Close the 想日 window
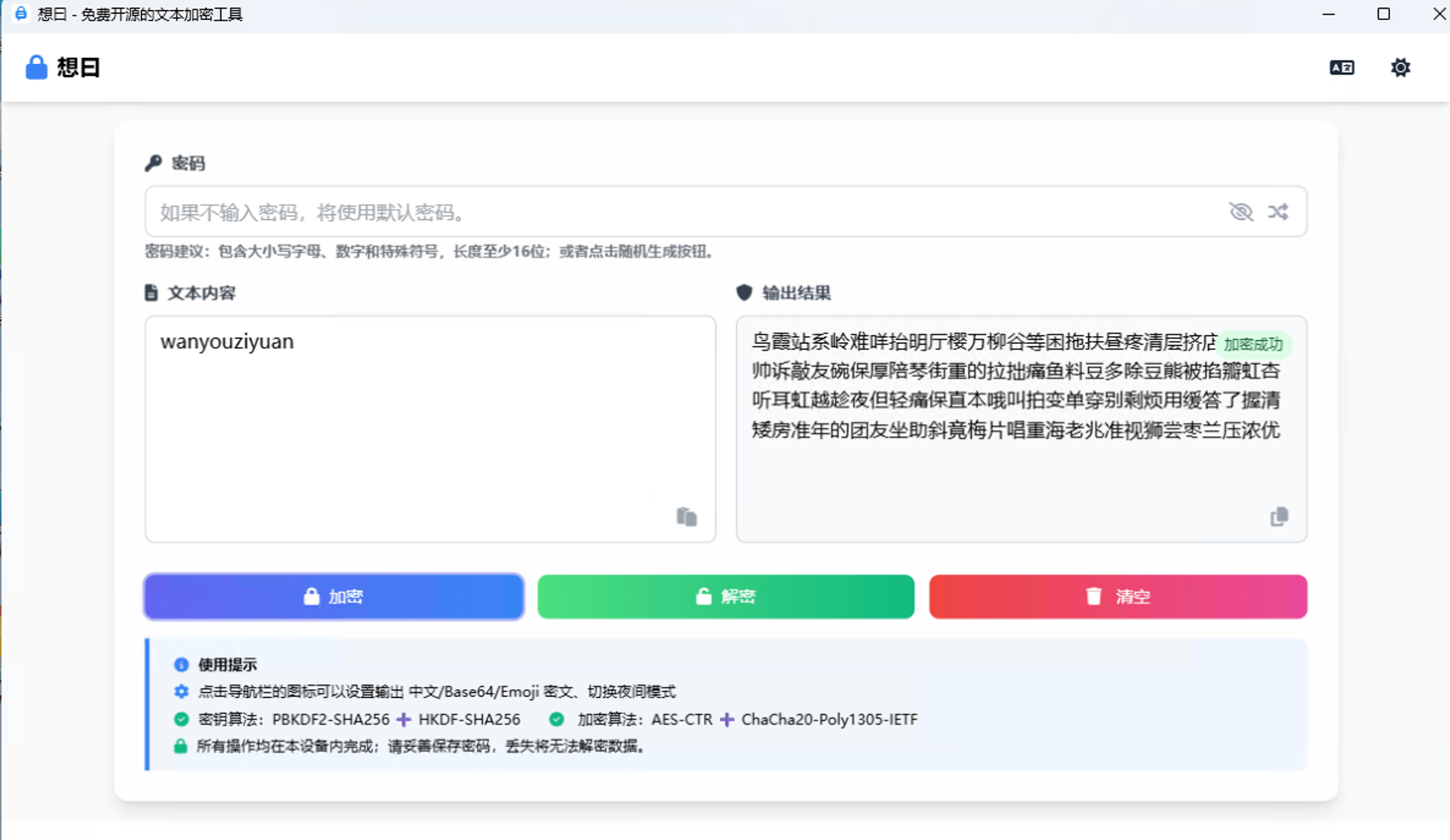The image size is (1450, 840). click(x=1438, y=14)
